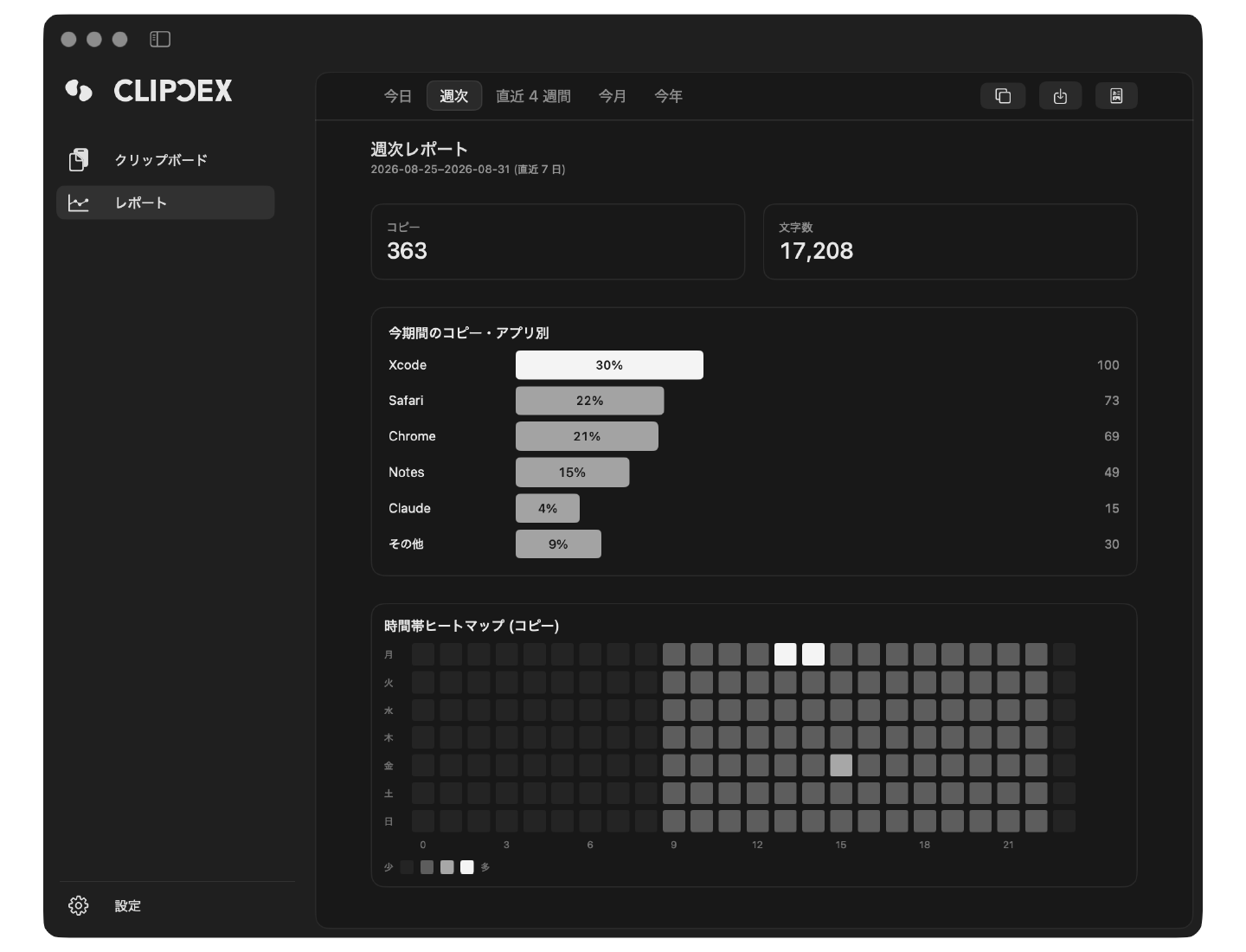
Task: Click the その他 row label
Action: (406, 544)
